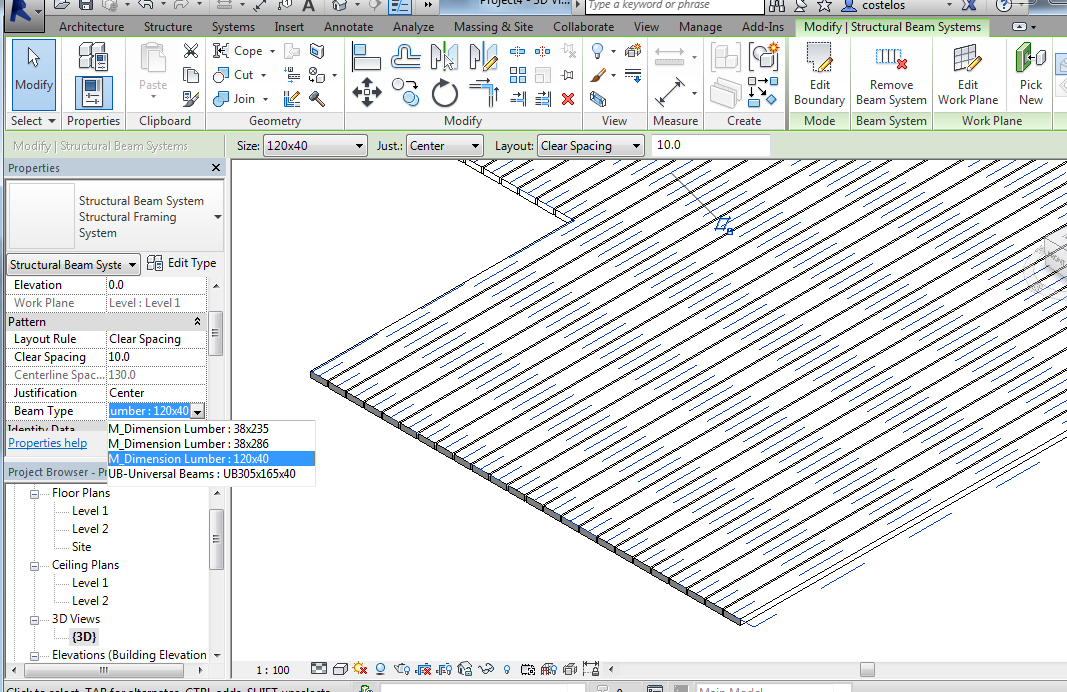
Task: Choose M_Dimension Lumber : 38x286 from list
Action: tap(188, 443)
